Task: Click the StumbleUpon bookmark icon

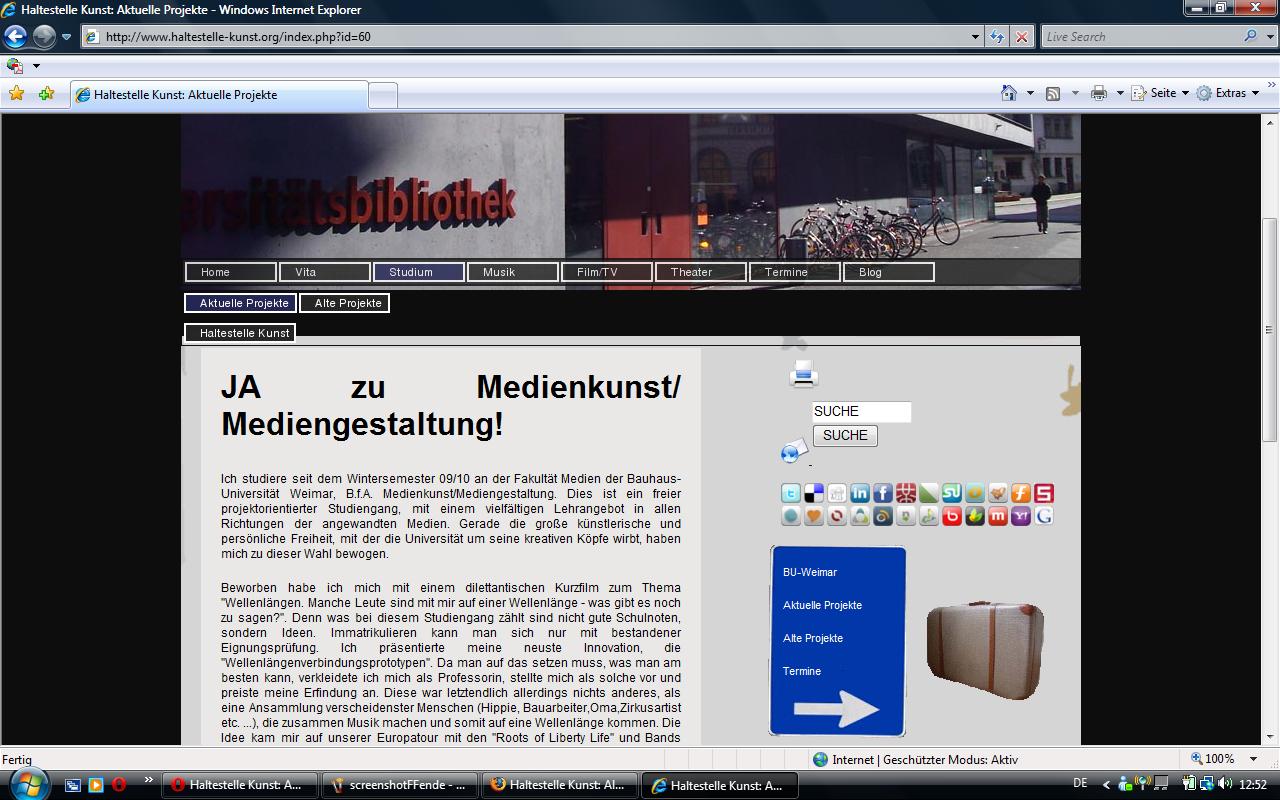Action: (951, 493)
